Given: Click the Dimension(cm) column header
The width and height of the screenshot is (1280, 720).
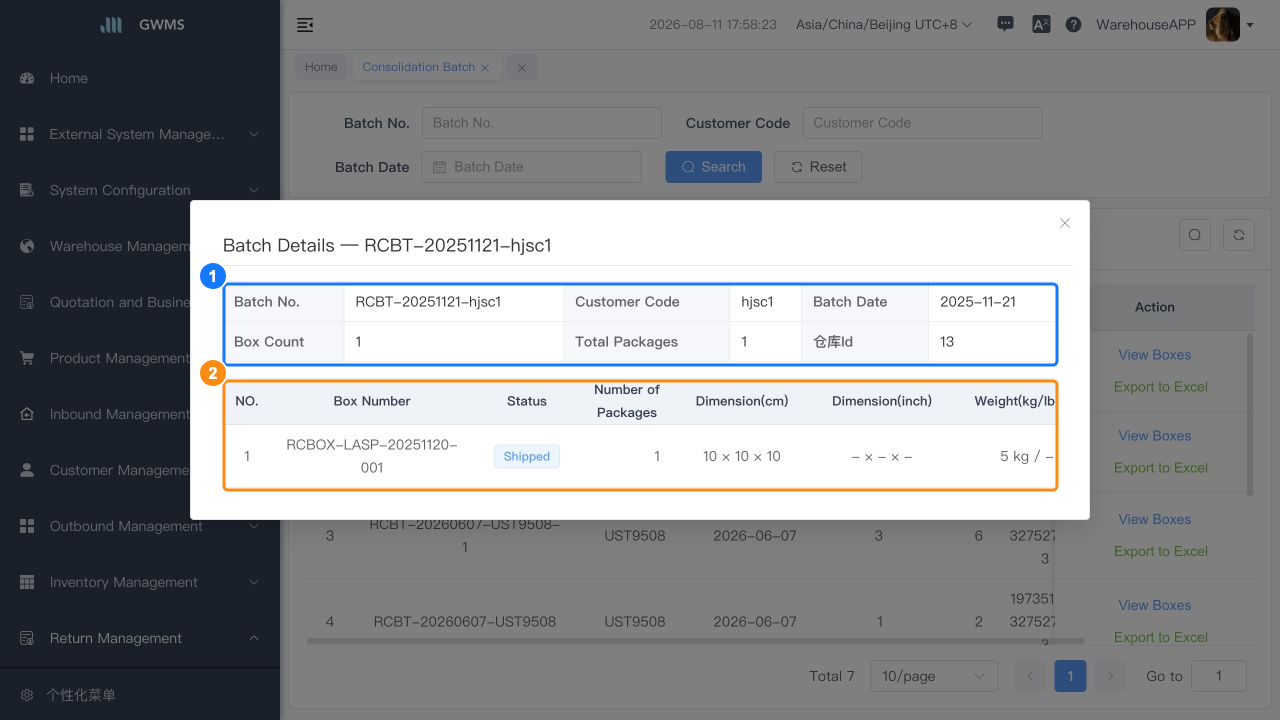Looking at the screenshot, I should 742,401.
